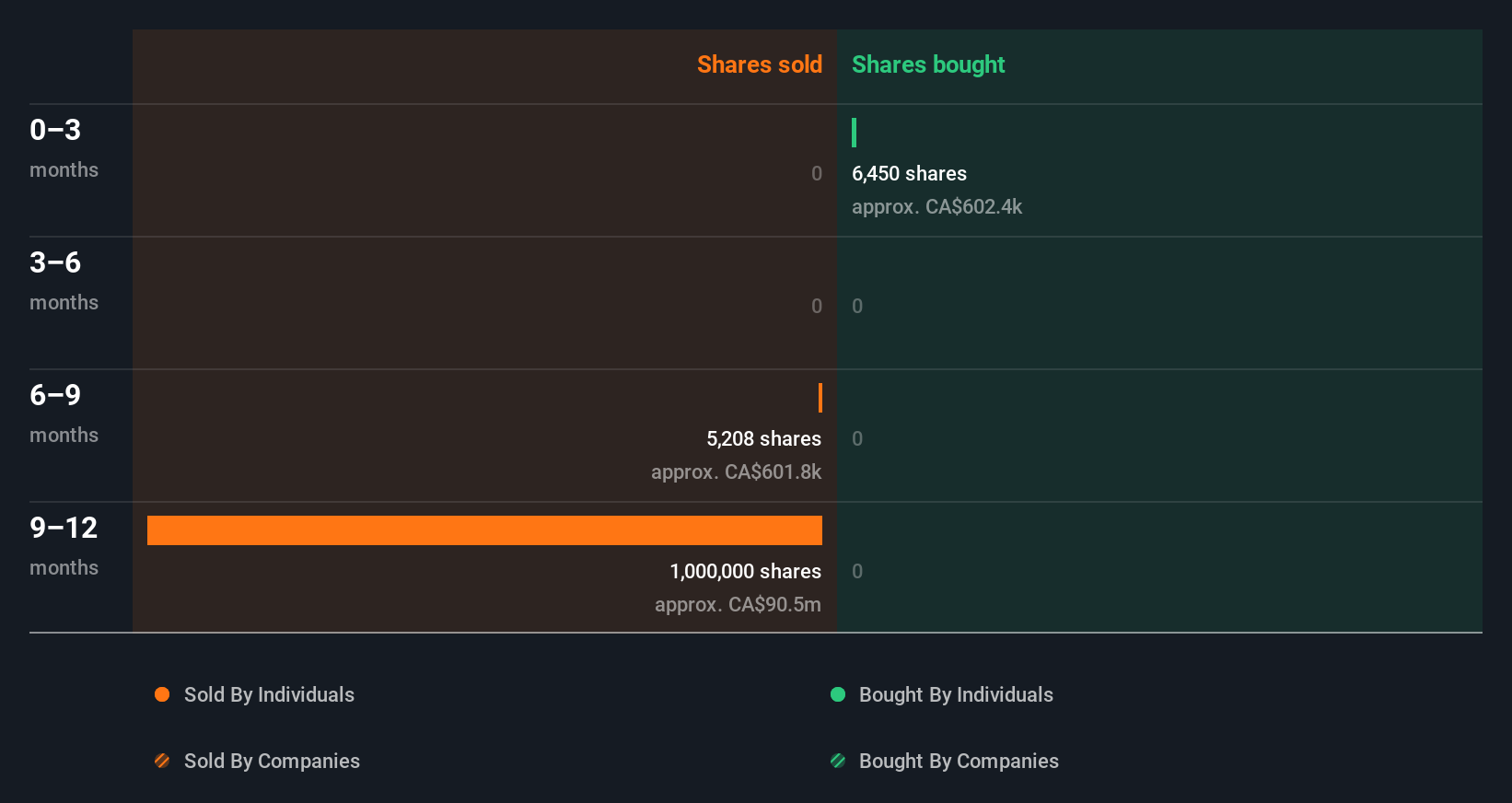Click the 6–9 months row label
1512x803 pixels.
(x=64, y=413)
